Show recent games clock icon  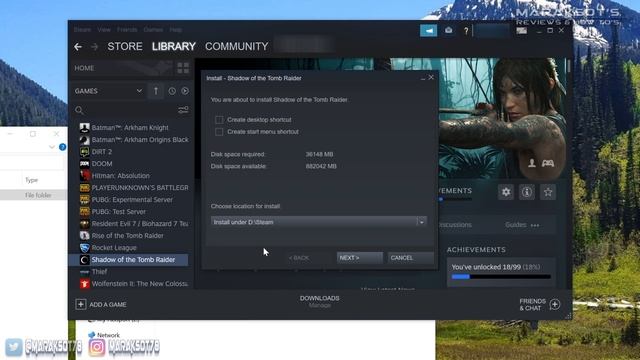172,91
